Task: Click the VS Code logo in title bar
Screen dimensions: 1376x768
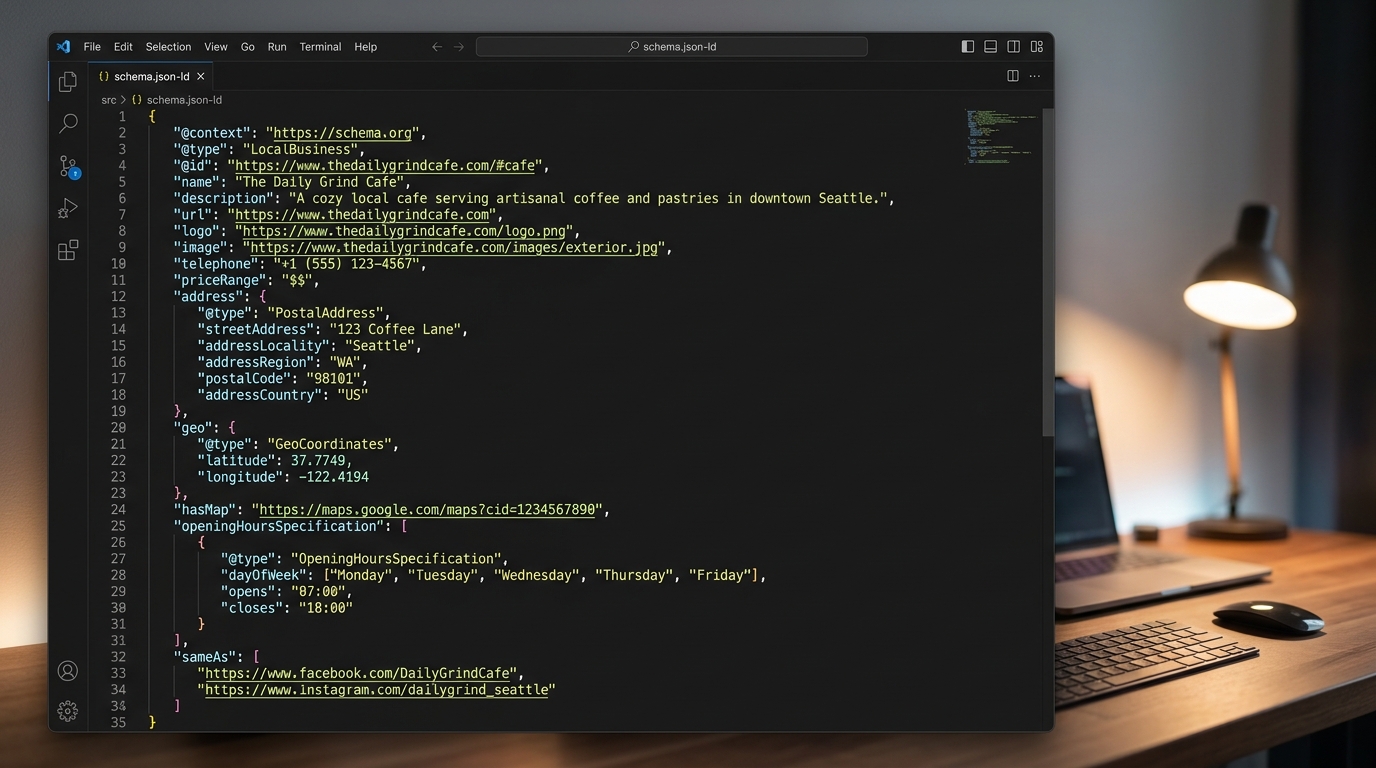Action: pyautogui.click(x=63, y=46)
